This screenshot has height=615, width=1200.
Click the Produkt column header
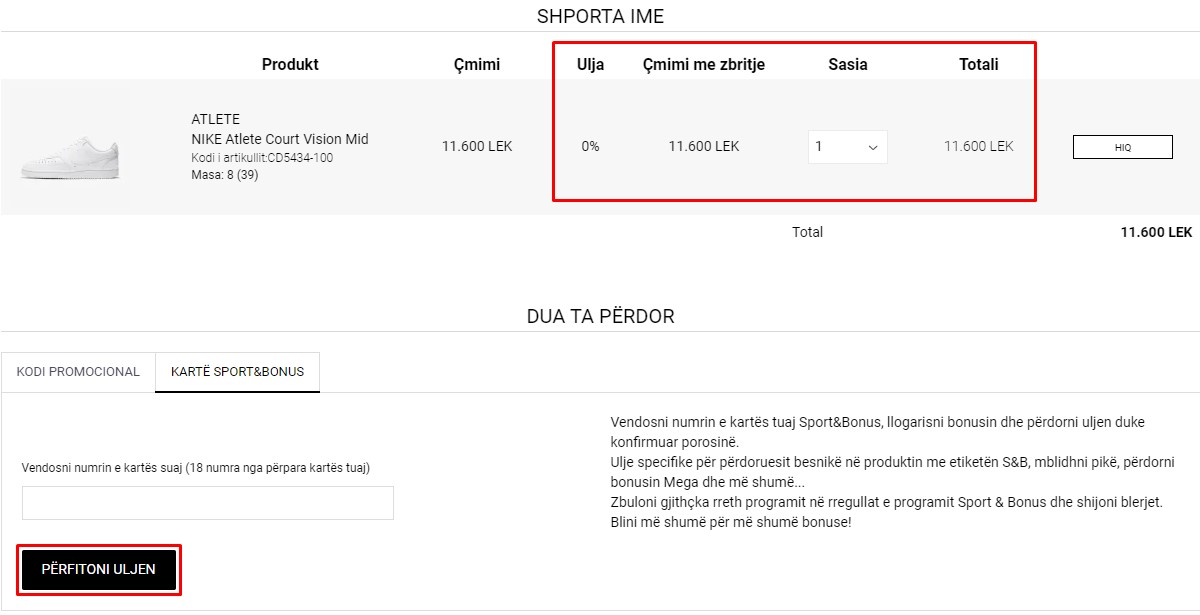[x=290, y=64]
